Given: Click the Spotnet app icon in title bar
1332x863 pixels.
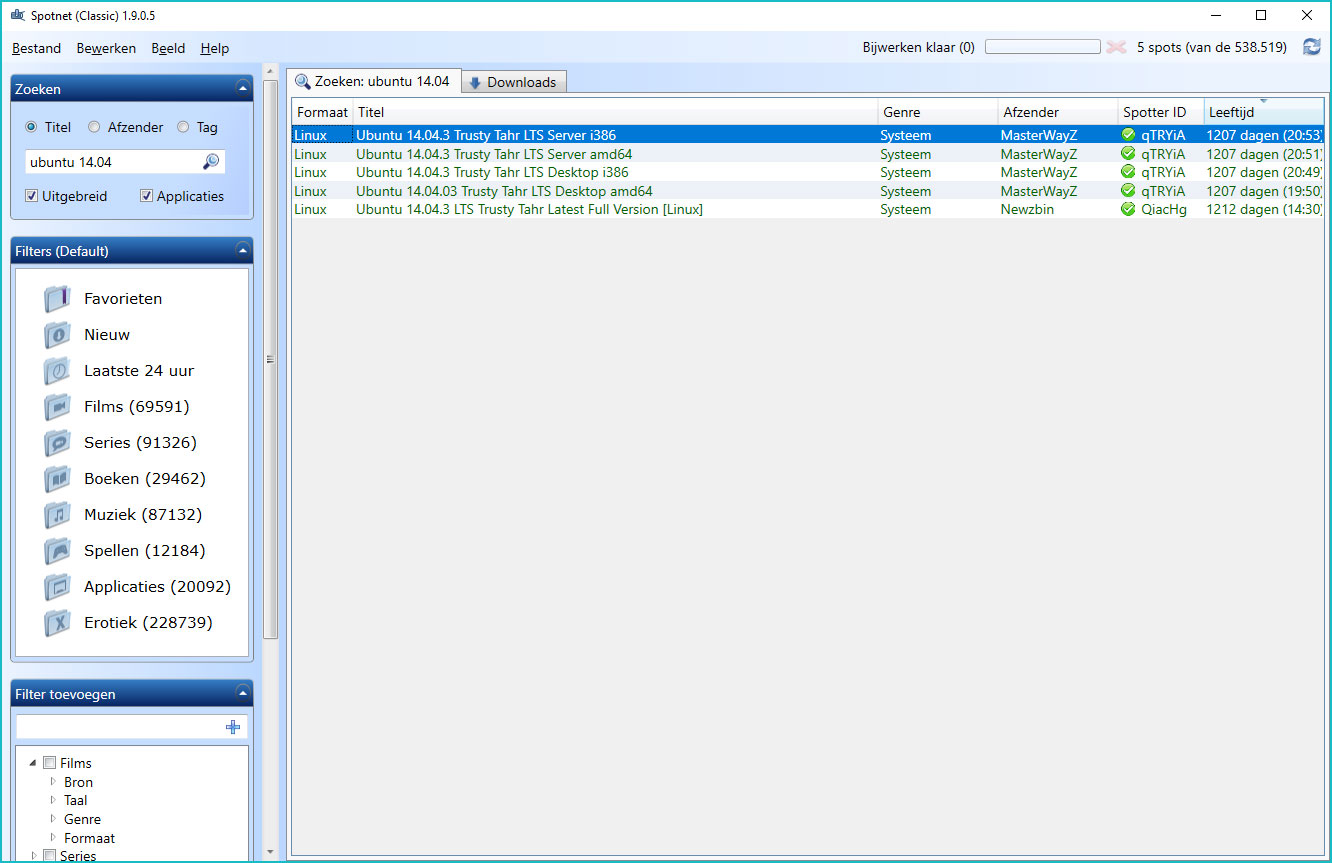Looking at the screenshot, I should tap(17, 15).
